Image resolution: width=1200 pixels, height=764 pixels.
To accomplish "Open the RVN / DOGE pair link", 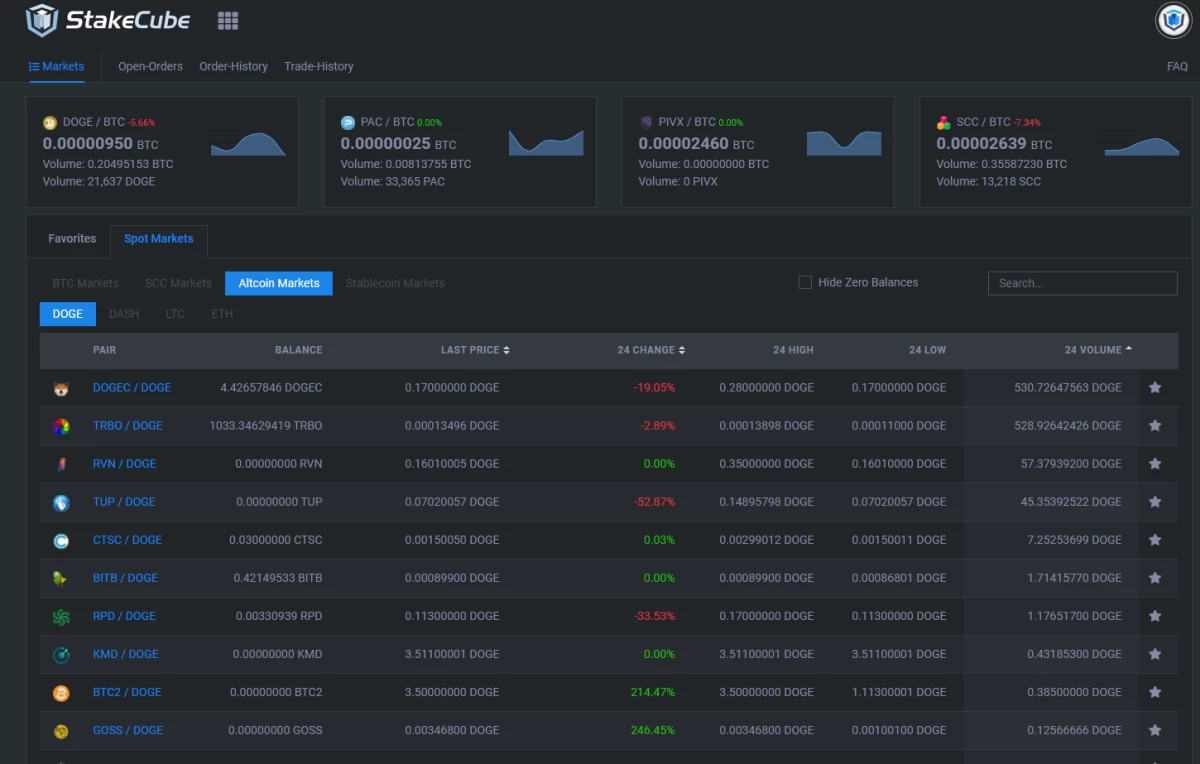I will (124, 463).
